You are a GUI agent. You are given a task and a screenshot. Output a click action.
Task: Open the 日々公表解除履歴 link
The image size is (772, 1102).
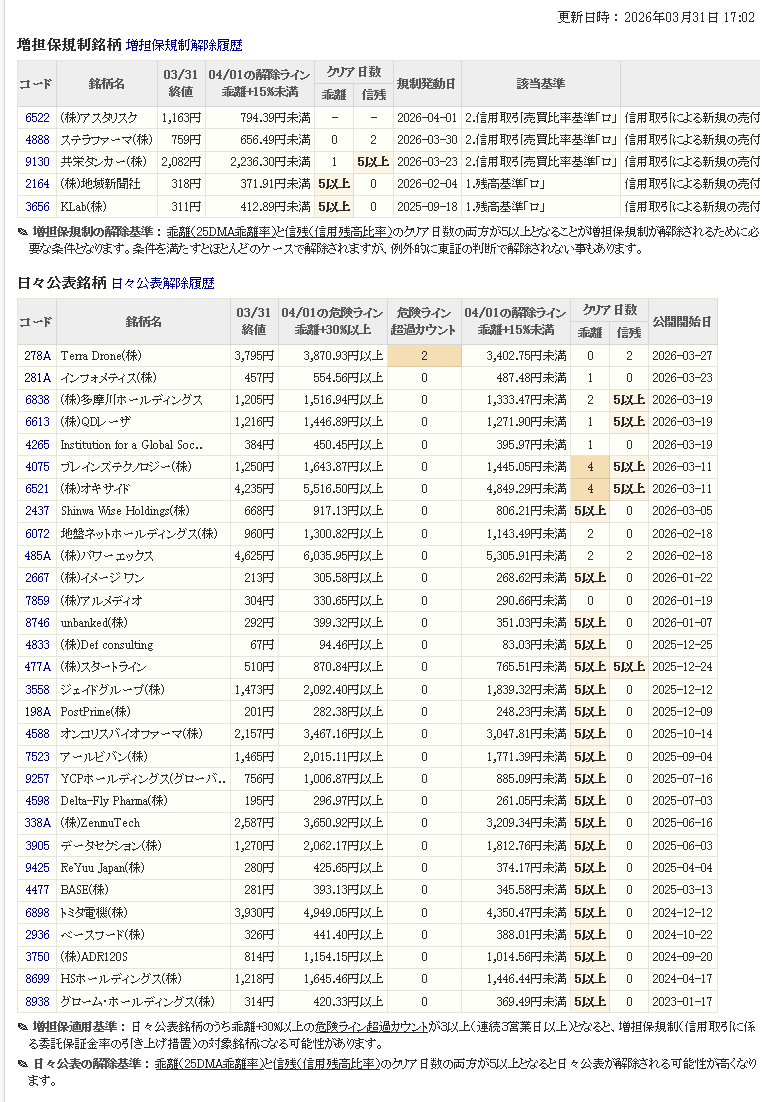(x=162, y=283)
